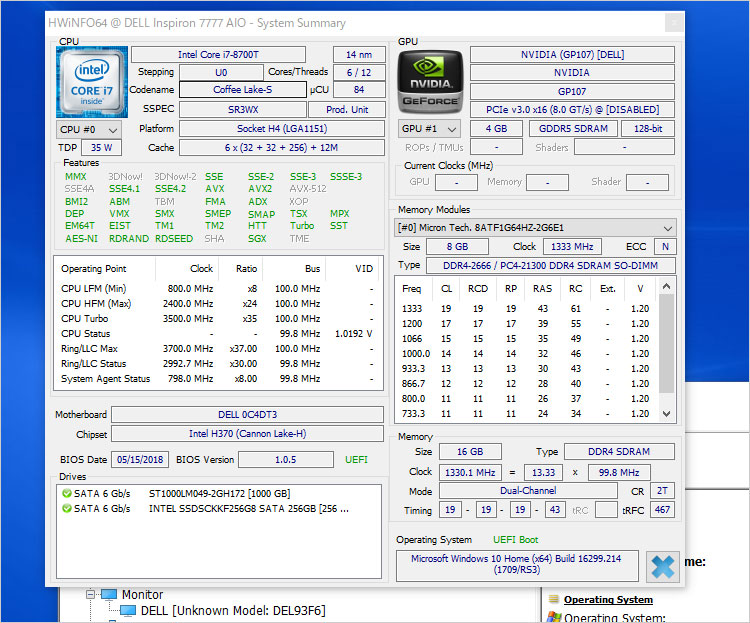Click the Intel H370 (Cannon Lake-H) chipset field
Image resolution: width=750 pixels, height=623 pixels.
(x=247, y=434)
